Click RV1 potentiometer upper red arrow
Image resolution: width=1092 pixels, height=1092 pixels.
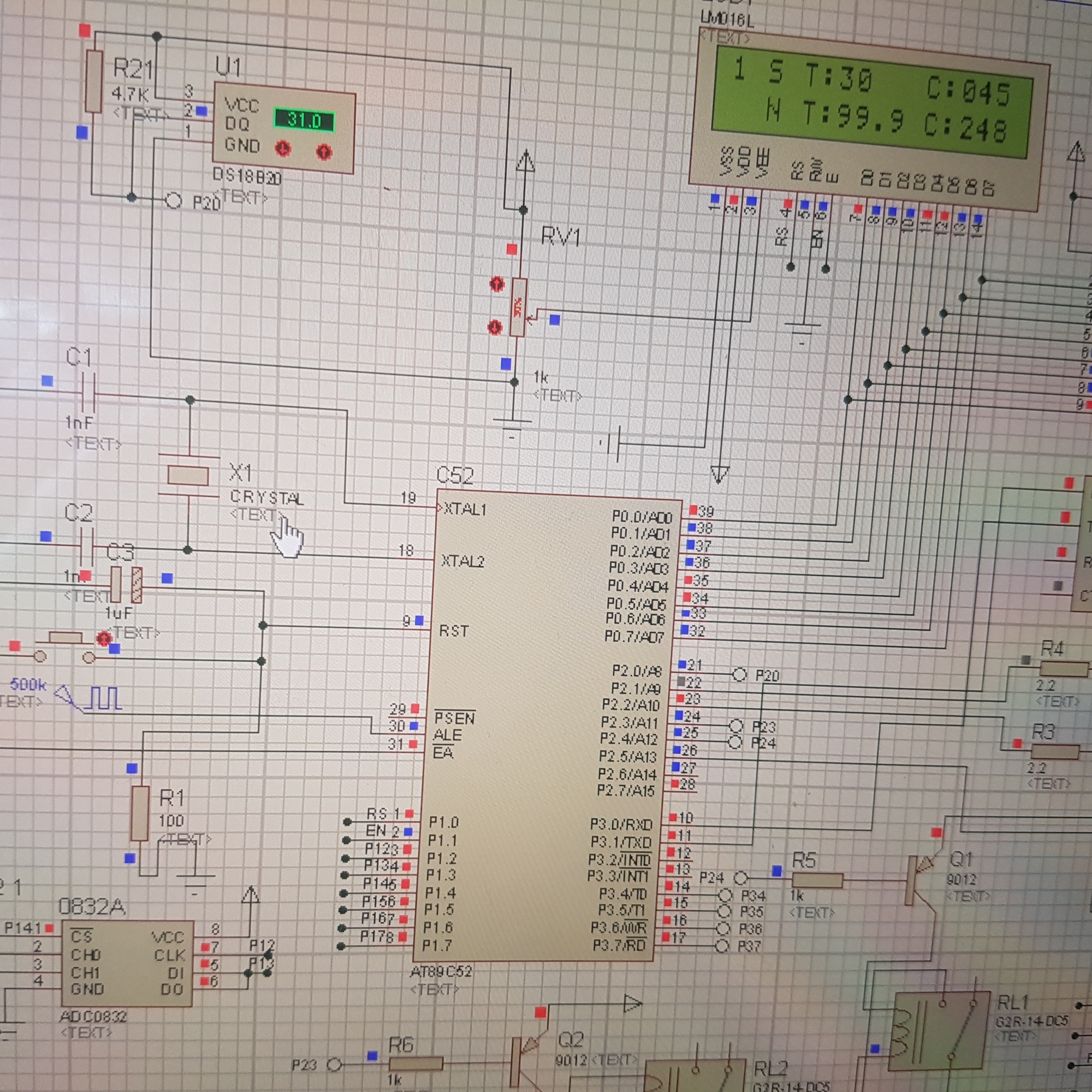point(497,284)
